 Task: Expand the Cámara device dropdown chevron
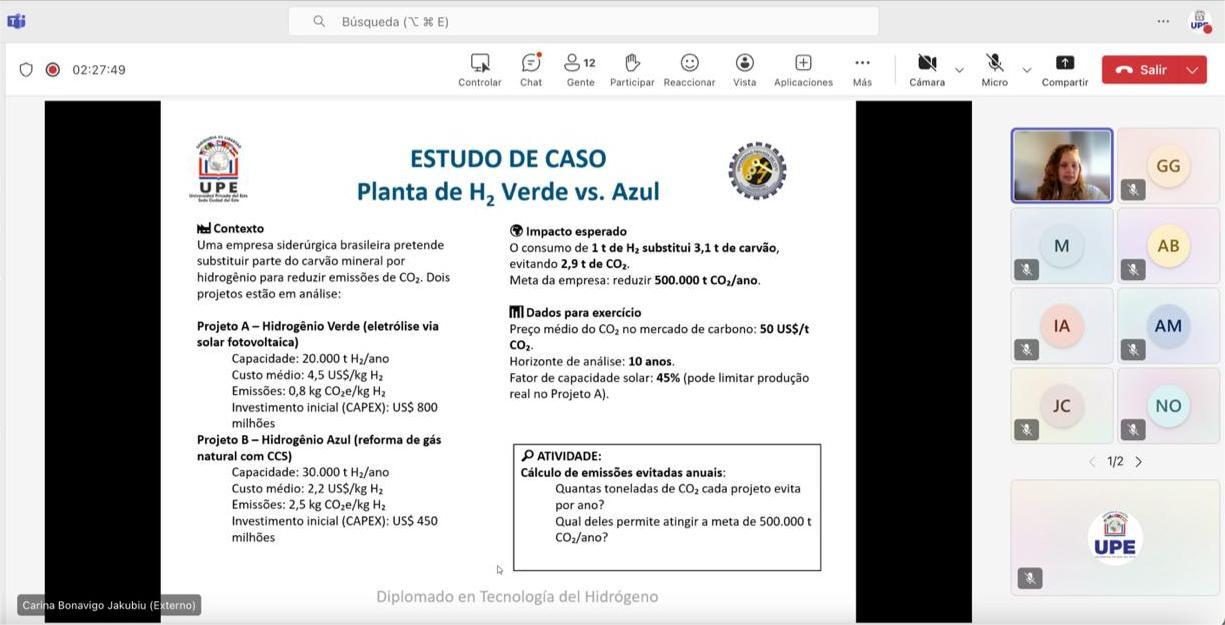958,71
